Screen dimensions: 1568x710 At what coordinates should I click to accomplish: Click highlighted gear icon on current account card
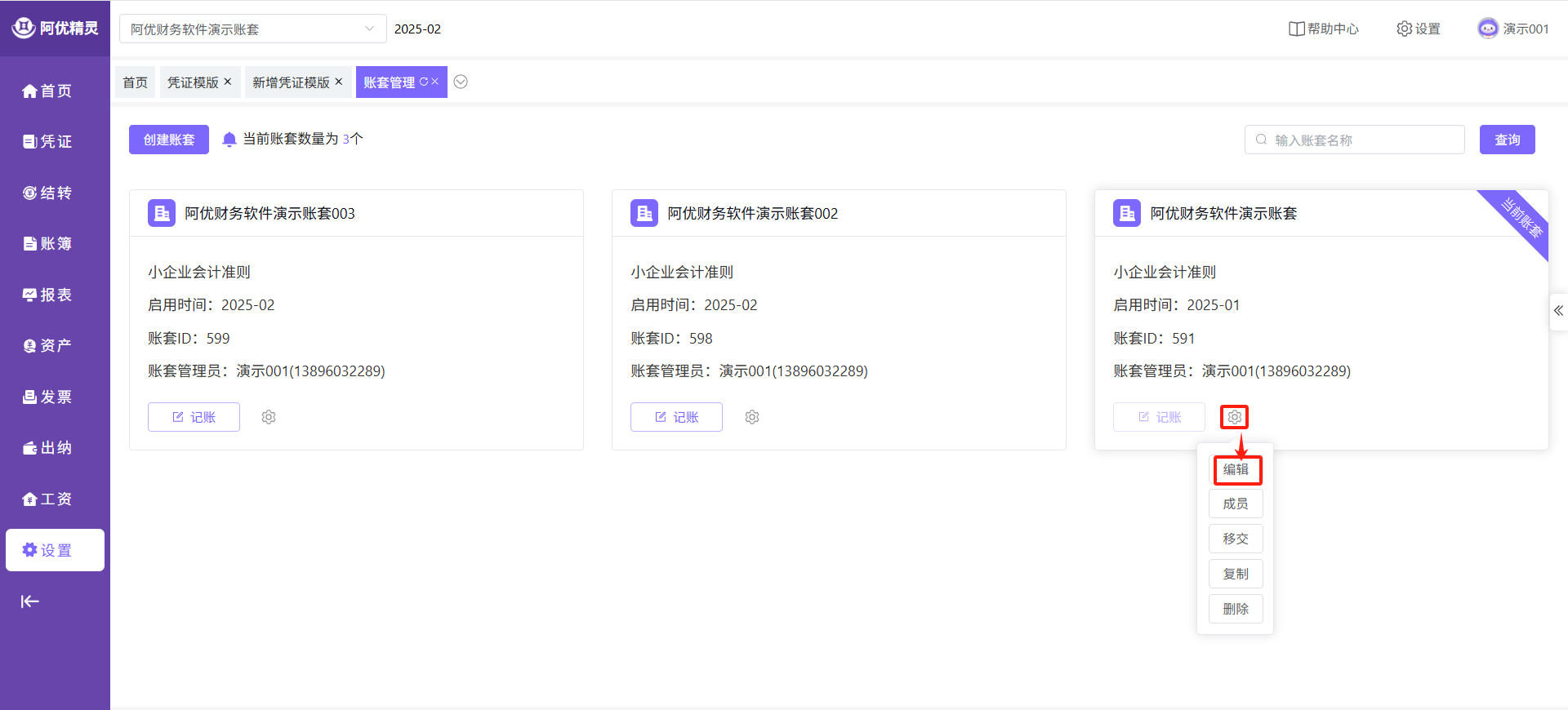click(1234, 417)
